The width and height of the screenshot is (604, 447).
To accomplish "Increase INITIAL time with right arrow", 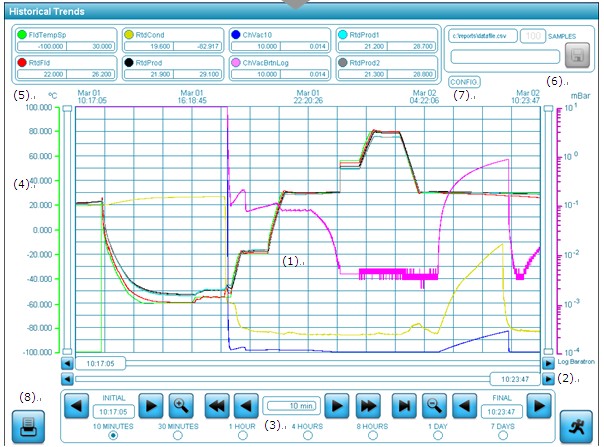I will (x=151, y=405).
